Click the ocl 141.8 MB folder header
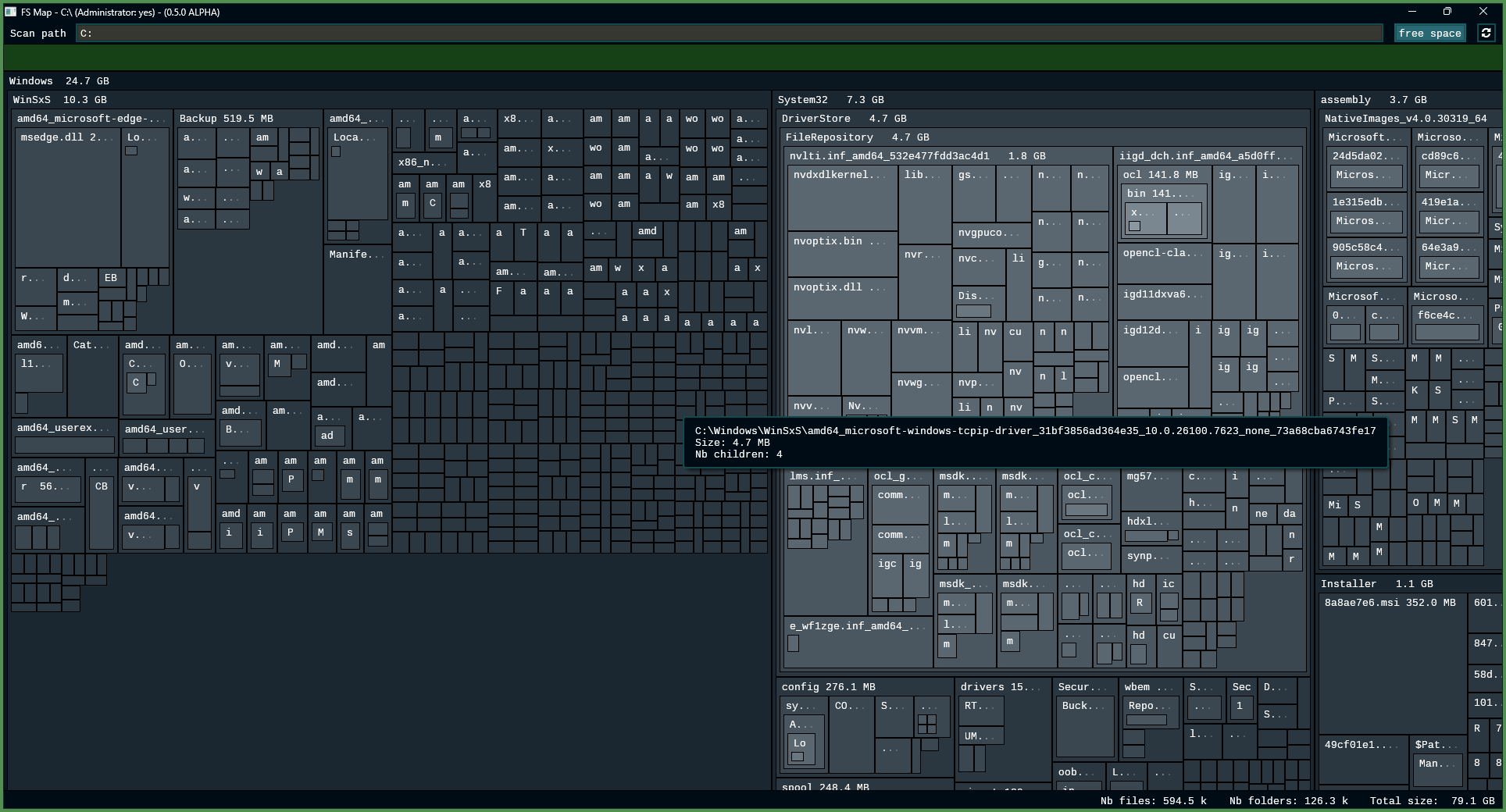 pos(1161,175)
